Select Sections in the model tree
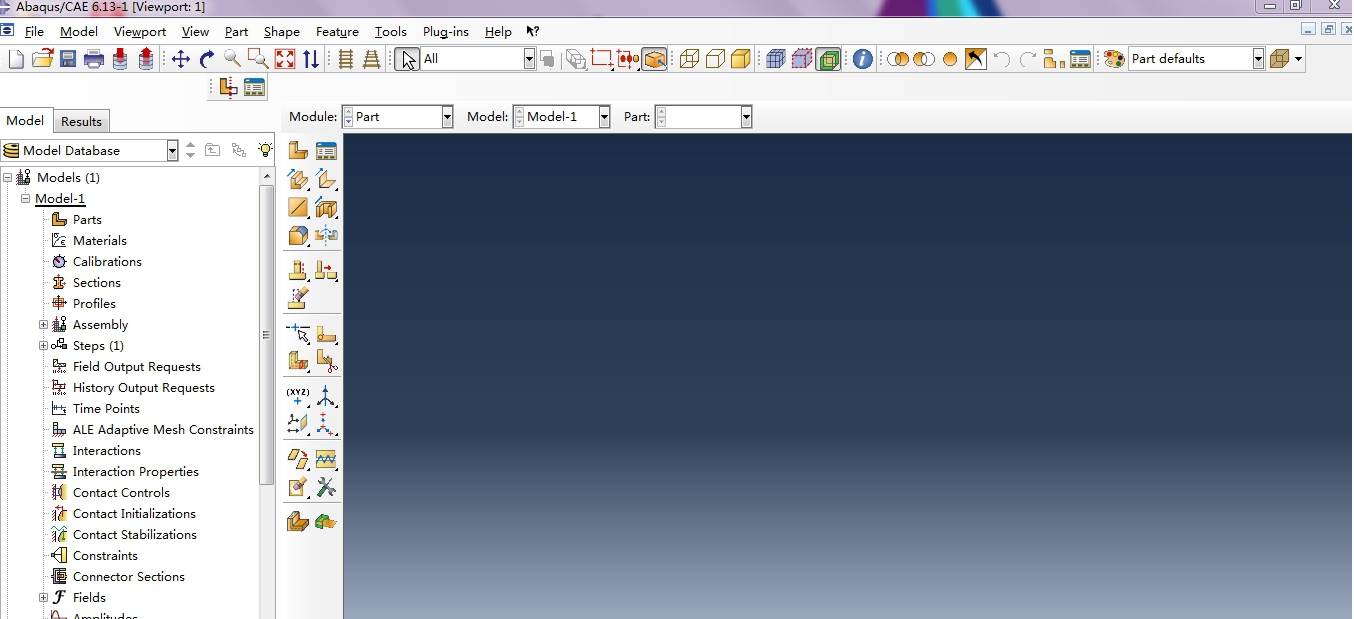1354x619 pixels. point(97,283)
